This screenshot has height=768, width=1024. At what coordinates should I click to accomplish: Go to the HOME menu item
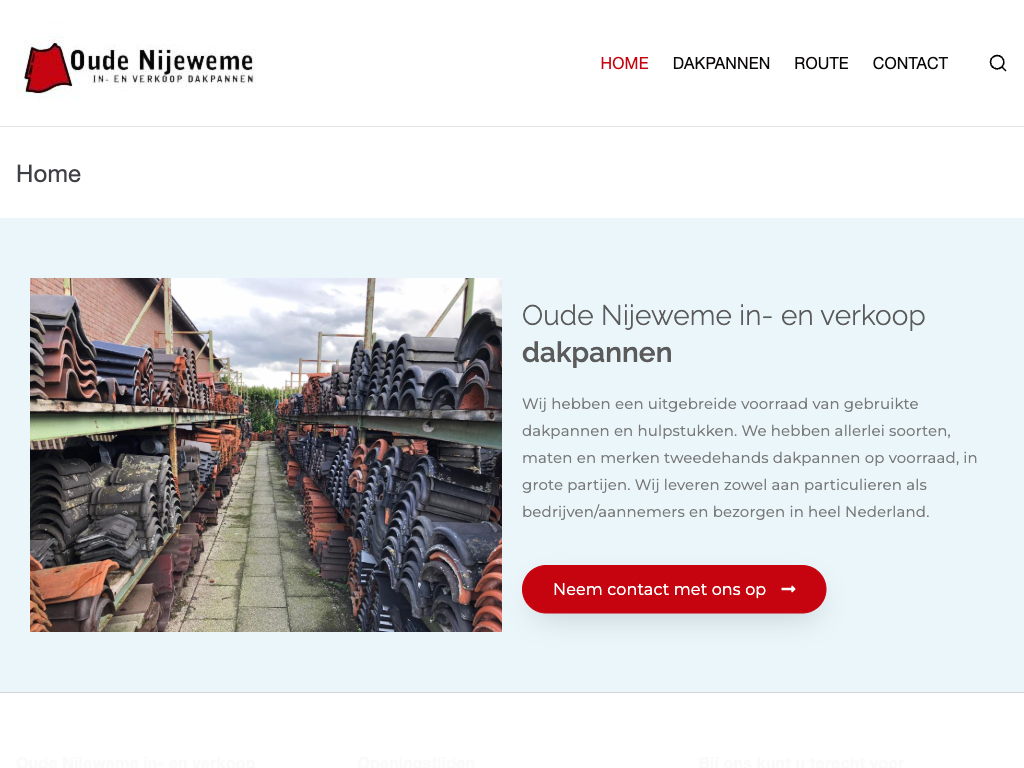[x=624, y=63]
